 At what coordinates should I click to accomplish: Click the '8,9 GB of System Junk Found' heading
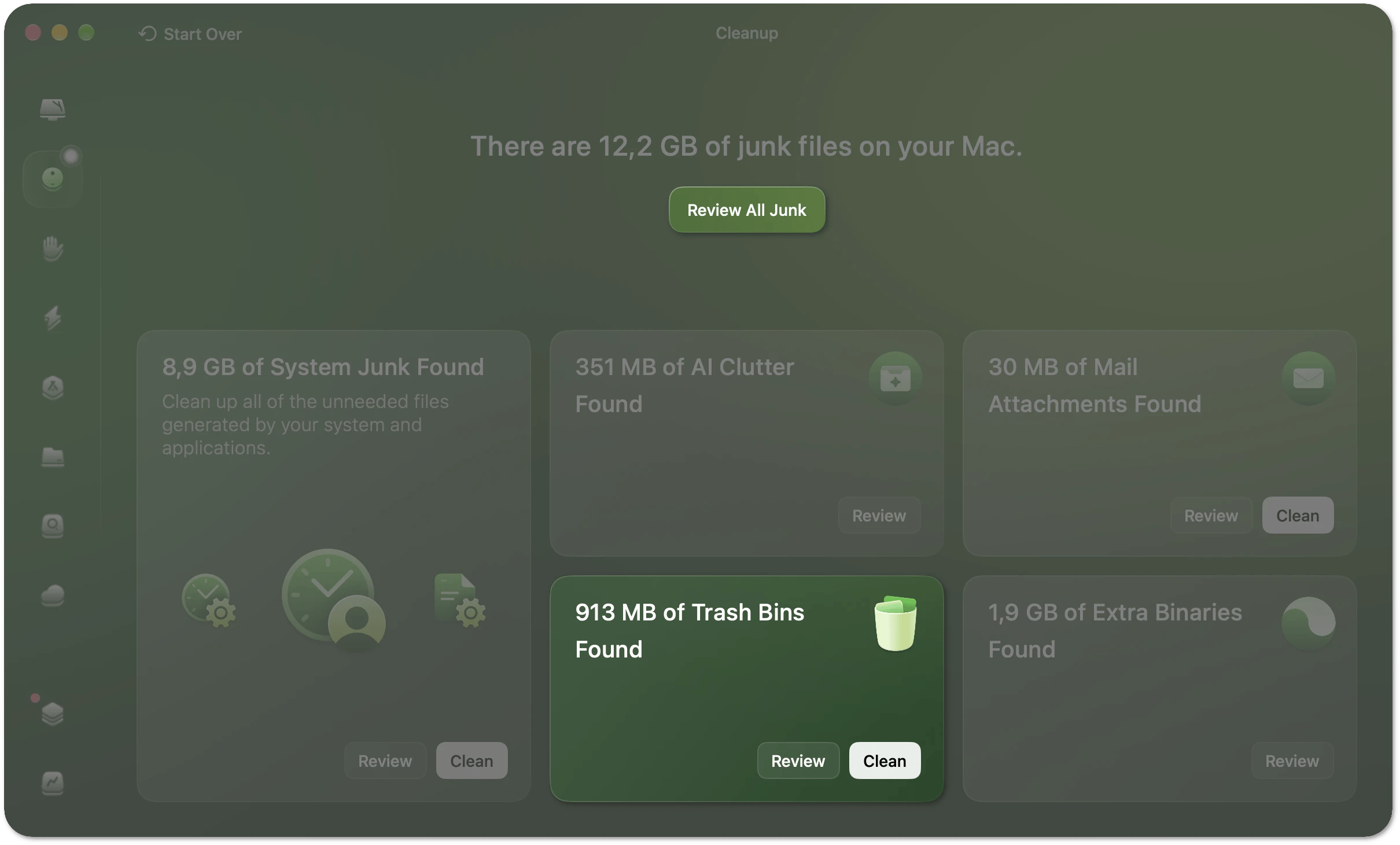click(x=323, y=367)
